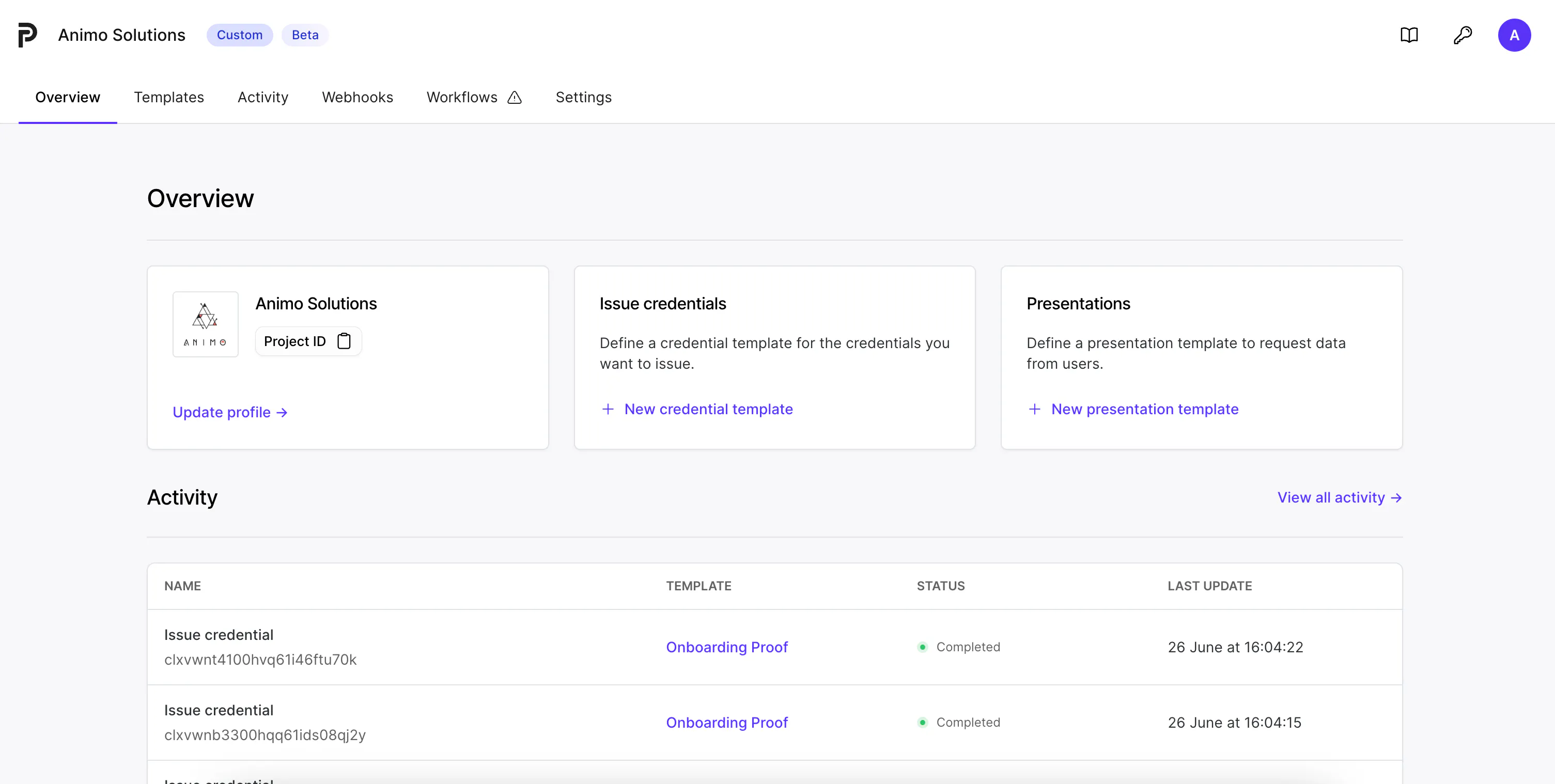Click the Workflows warning triangle icon
The height and width of the screenshot is (784, 1555).
pos(515,97)
